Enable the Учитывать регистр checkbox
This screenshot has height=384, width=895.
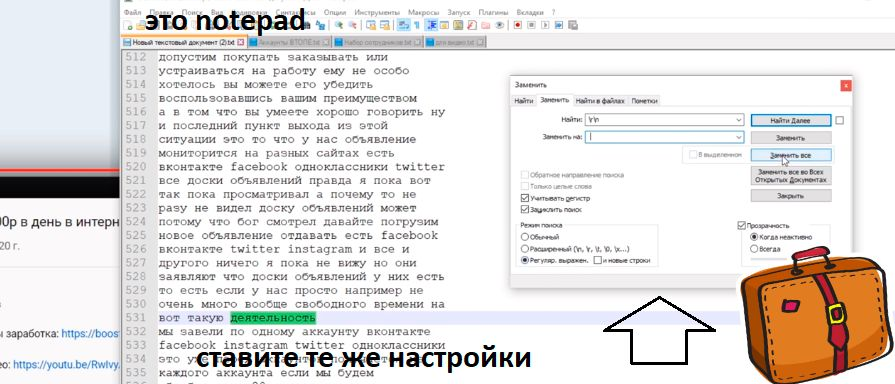pos(525,198)
